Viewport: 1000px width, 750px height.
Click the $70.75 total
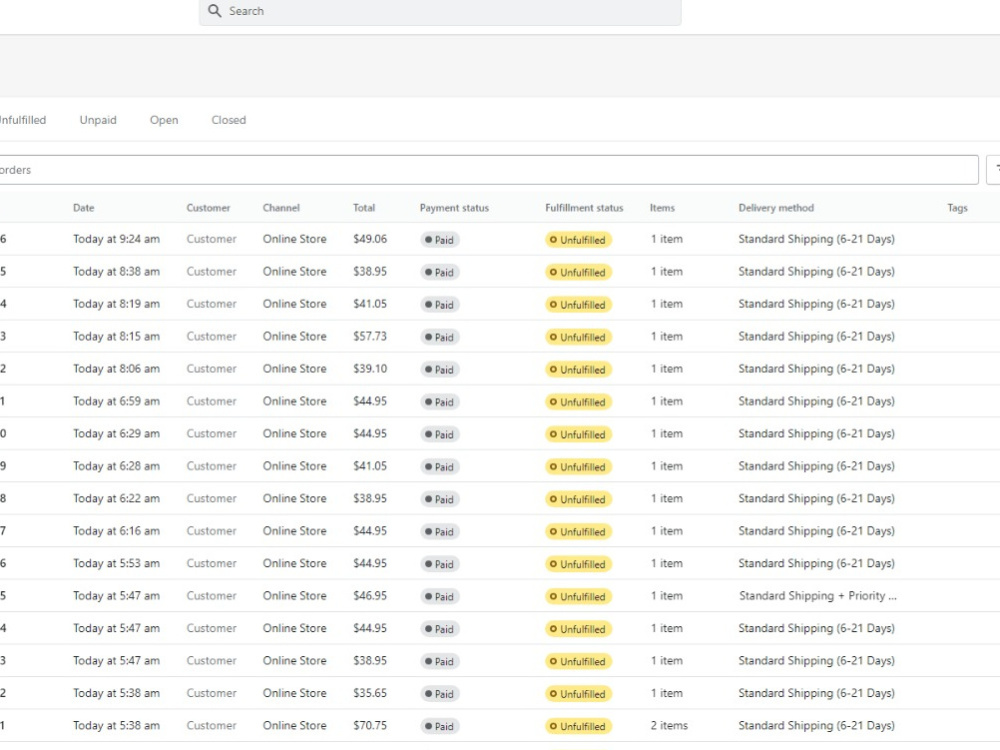[370, 726]
